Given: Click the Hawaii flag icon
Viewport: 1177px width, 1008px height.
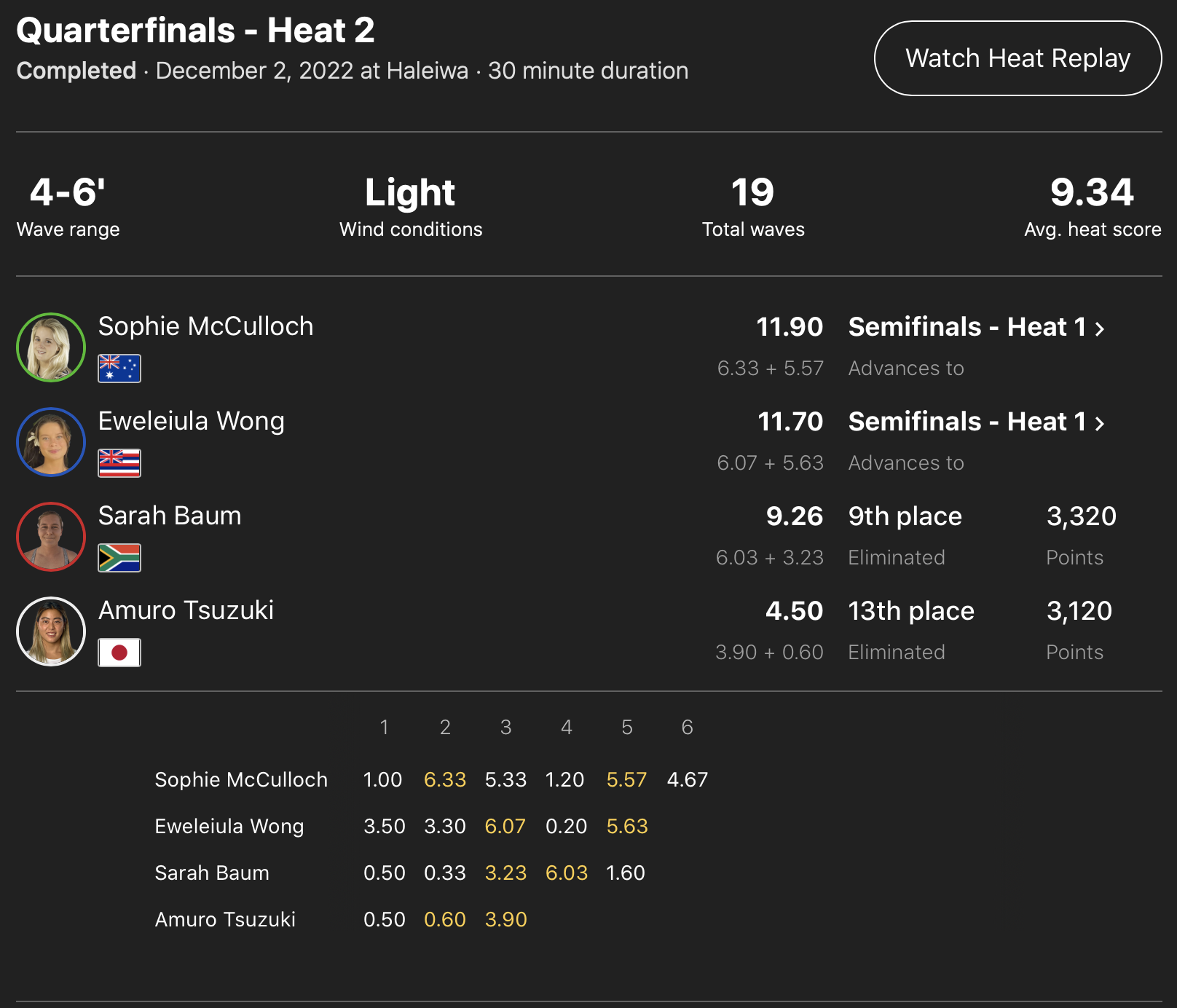Looking at the screenshot, I should [119, 463].
